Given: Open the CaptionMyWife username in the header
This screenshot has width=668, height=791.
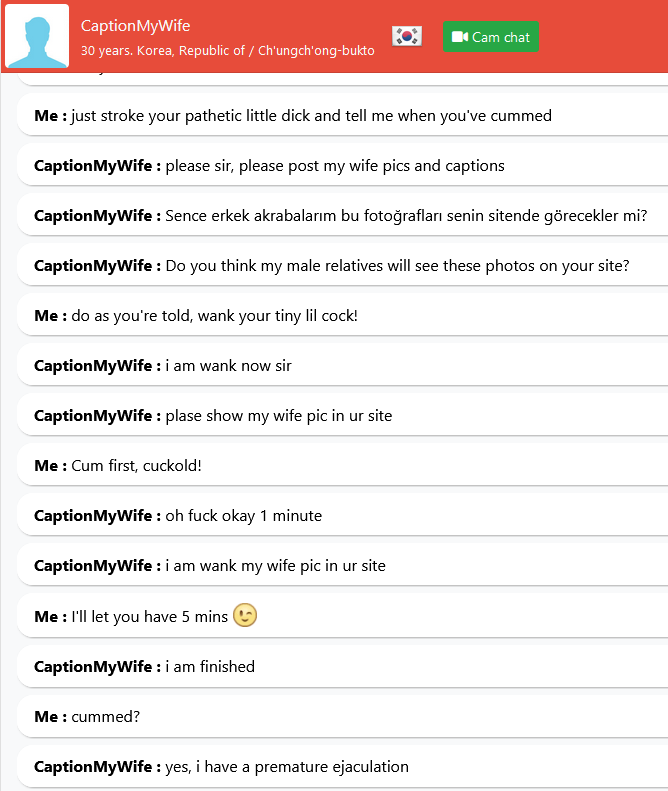Looking at the screenshot, I should point(135,26).
